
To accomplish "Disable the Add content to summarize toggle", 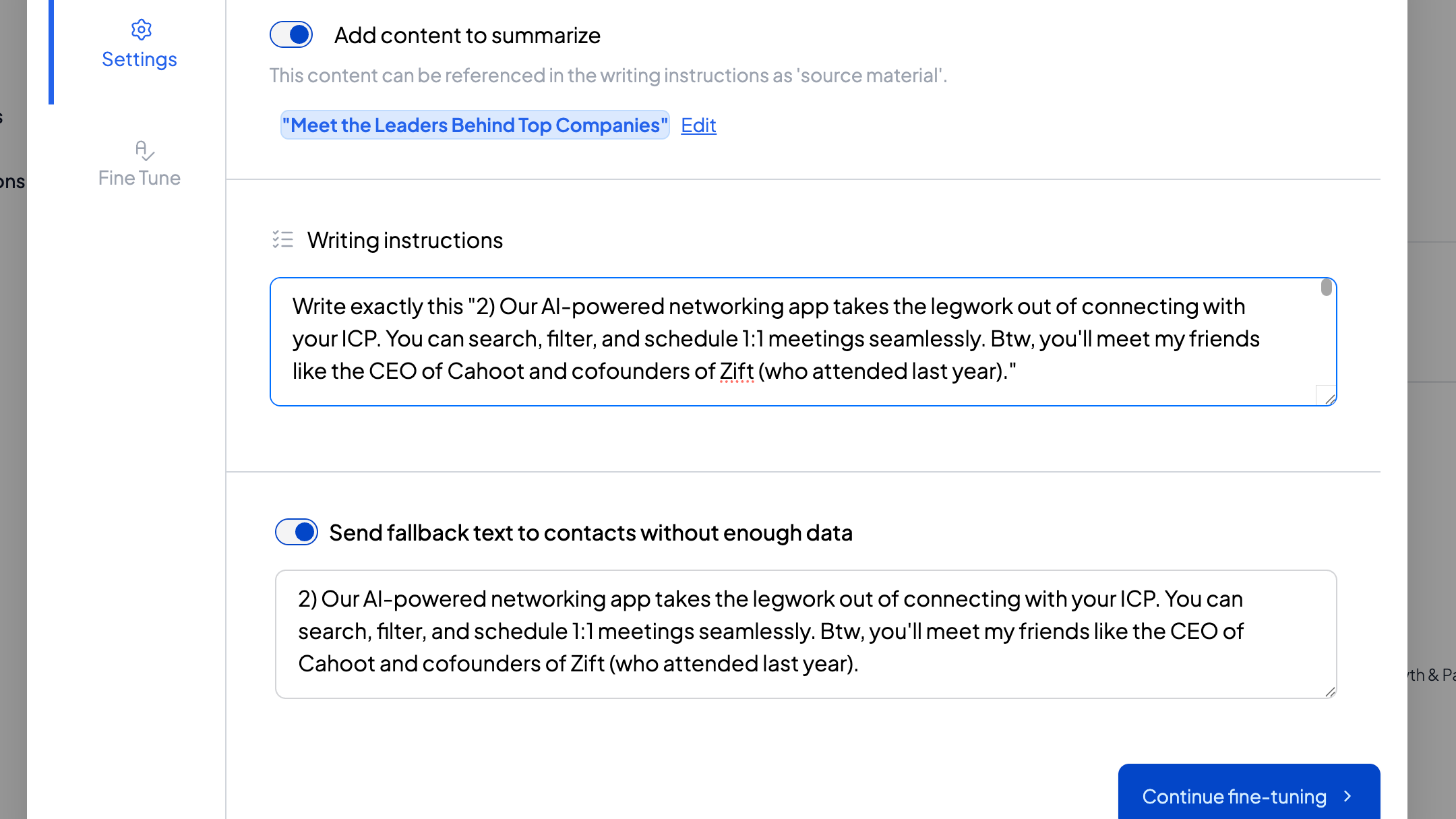I will 291,35.
